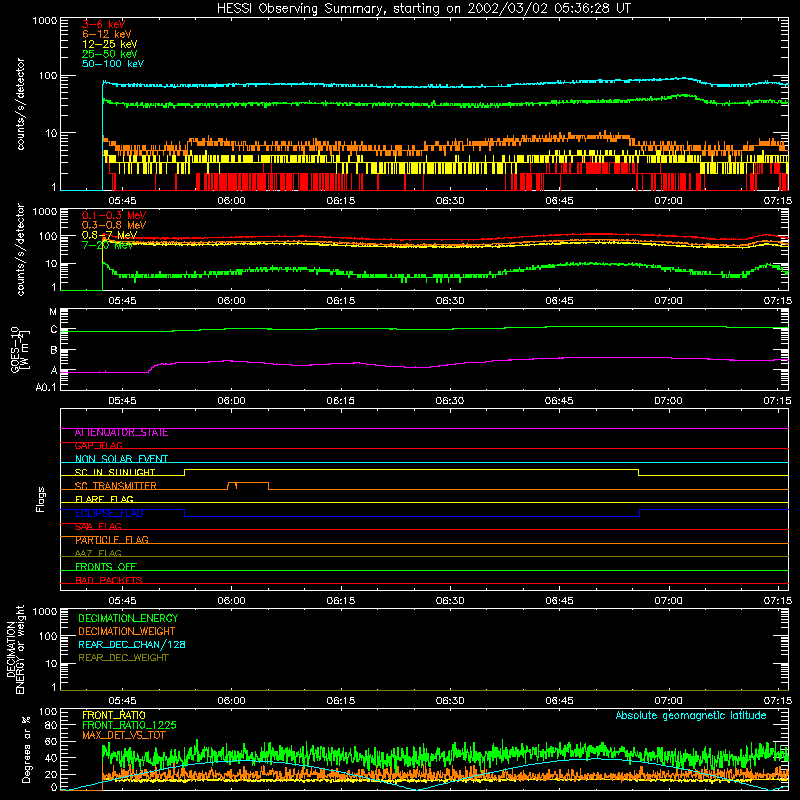Click the DECIMATION ENERGY or weight axis title
This screenshot has width=800, height=800.
pyautogui.click(x=15, y=649)
